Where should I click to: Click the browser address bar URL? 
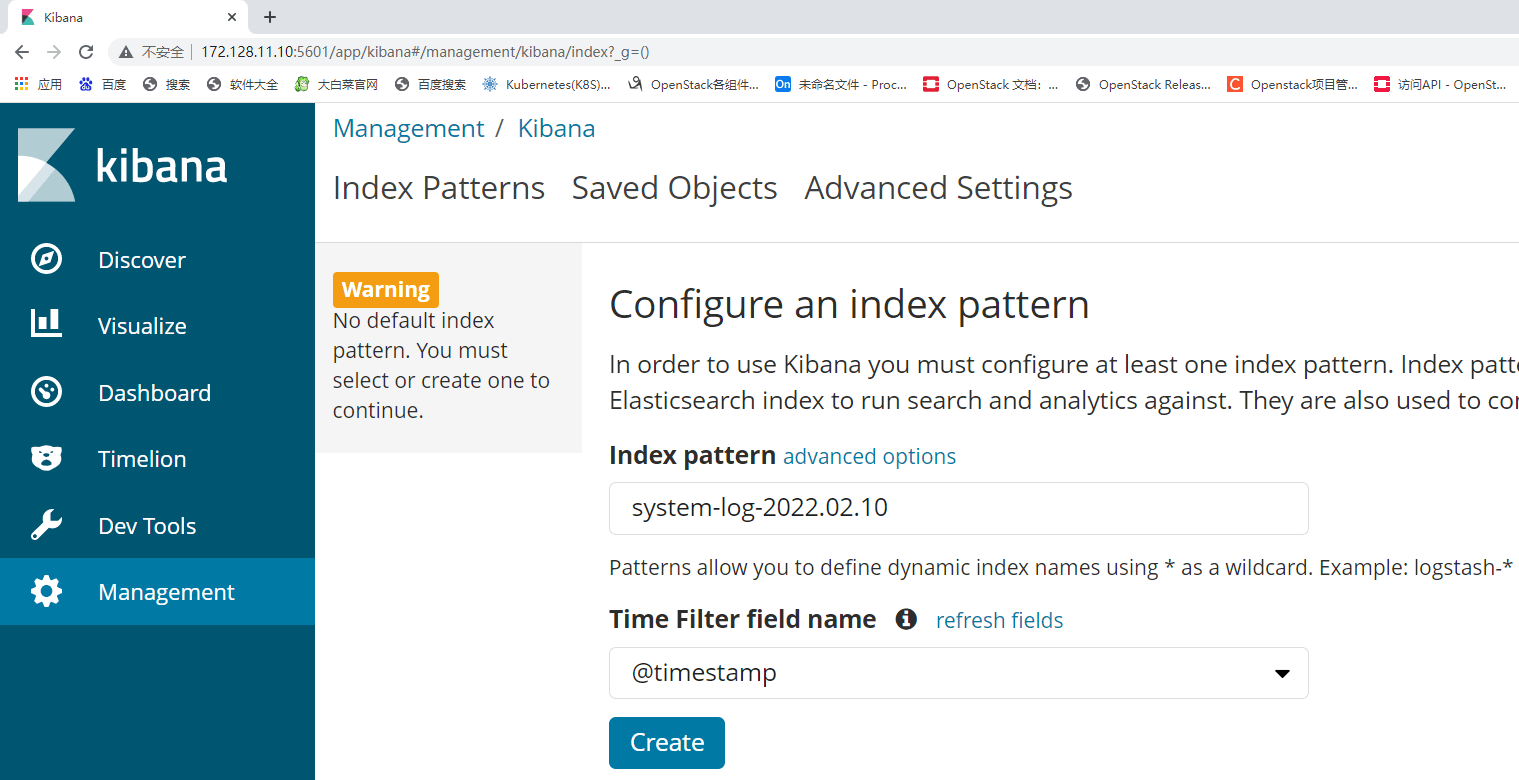click(425, 52)
